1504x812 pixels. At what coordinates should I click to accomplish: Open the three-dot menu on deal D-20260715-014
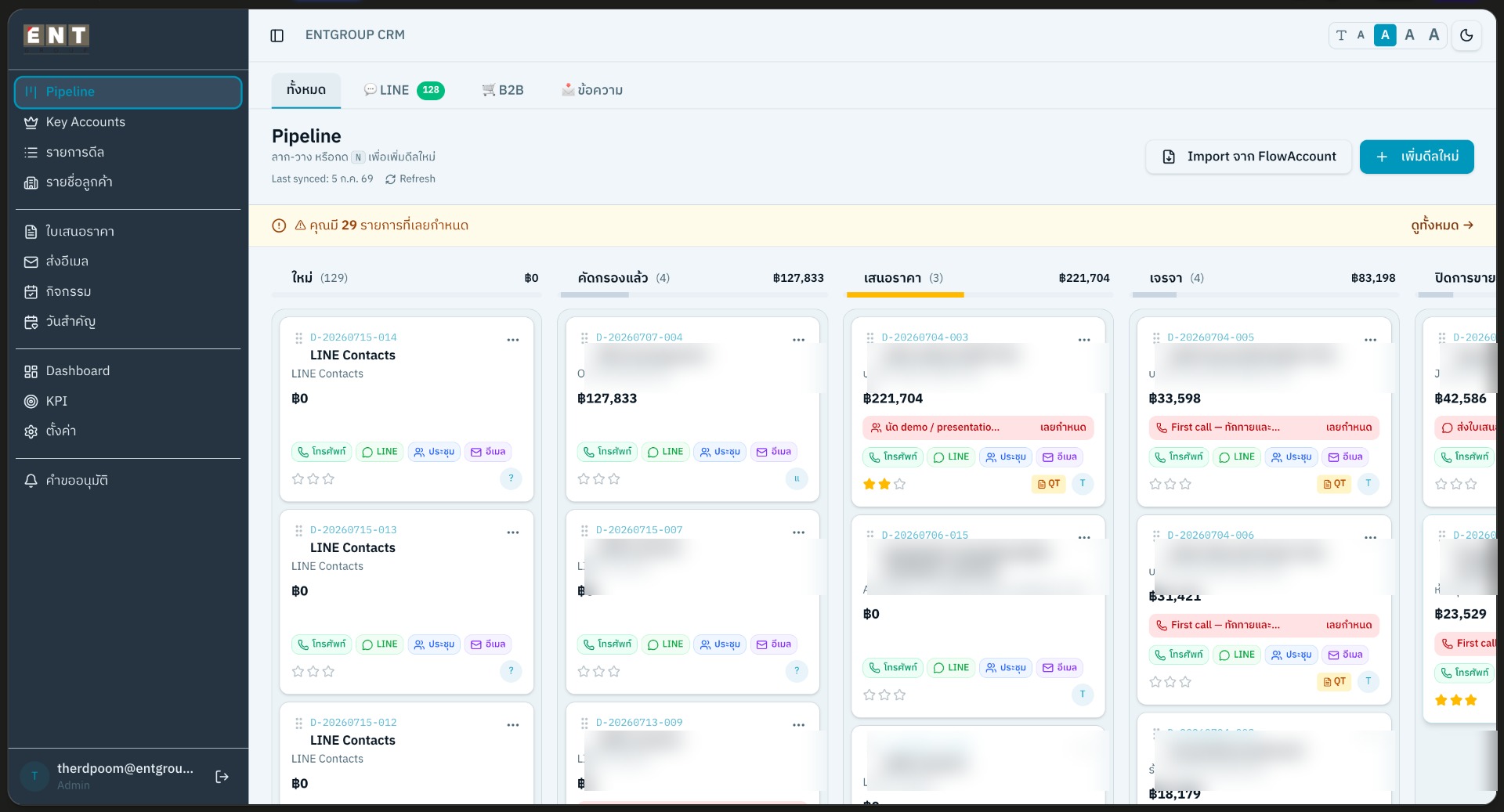[x=513, y=340]
